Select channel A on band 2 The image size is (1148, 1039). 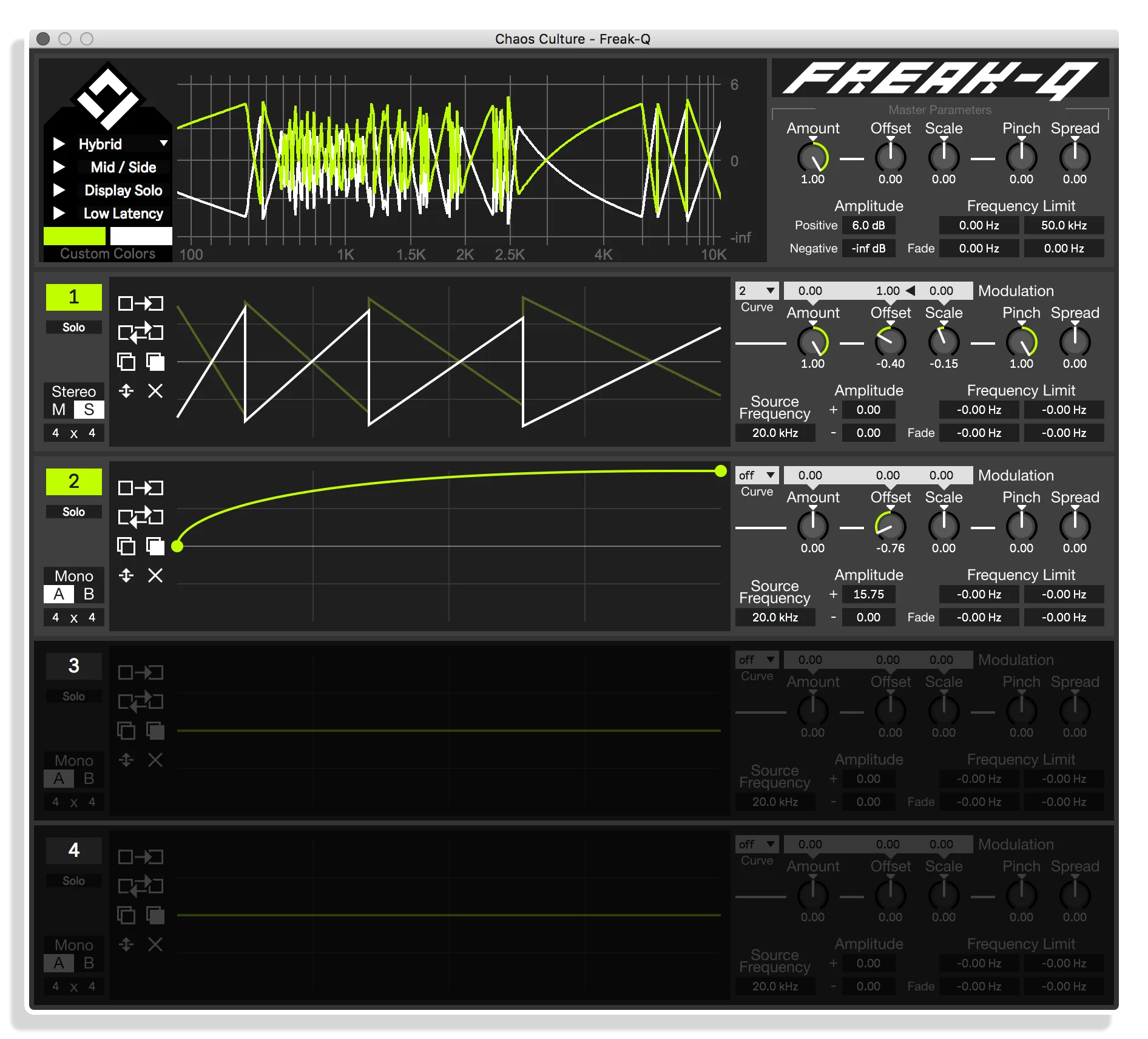pyautogui.click(x=59, y=594)
